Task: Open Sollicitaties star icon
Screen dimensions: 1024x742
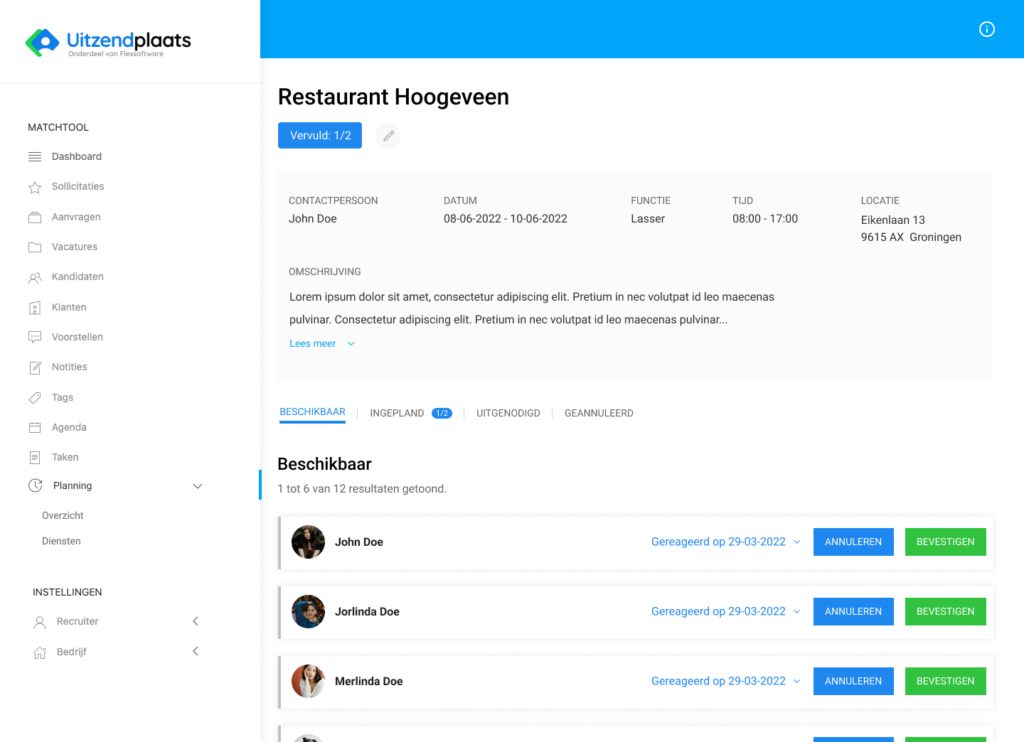Action: (x=35, y=187)
